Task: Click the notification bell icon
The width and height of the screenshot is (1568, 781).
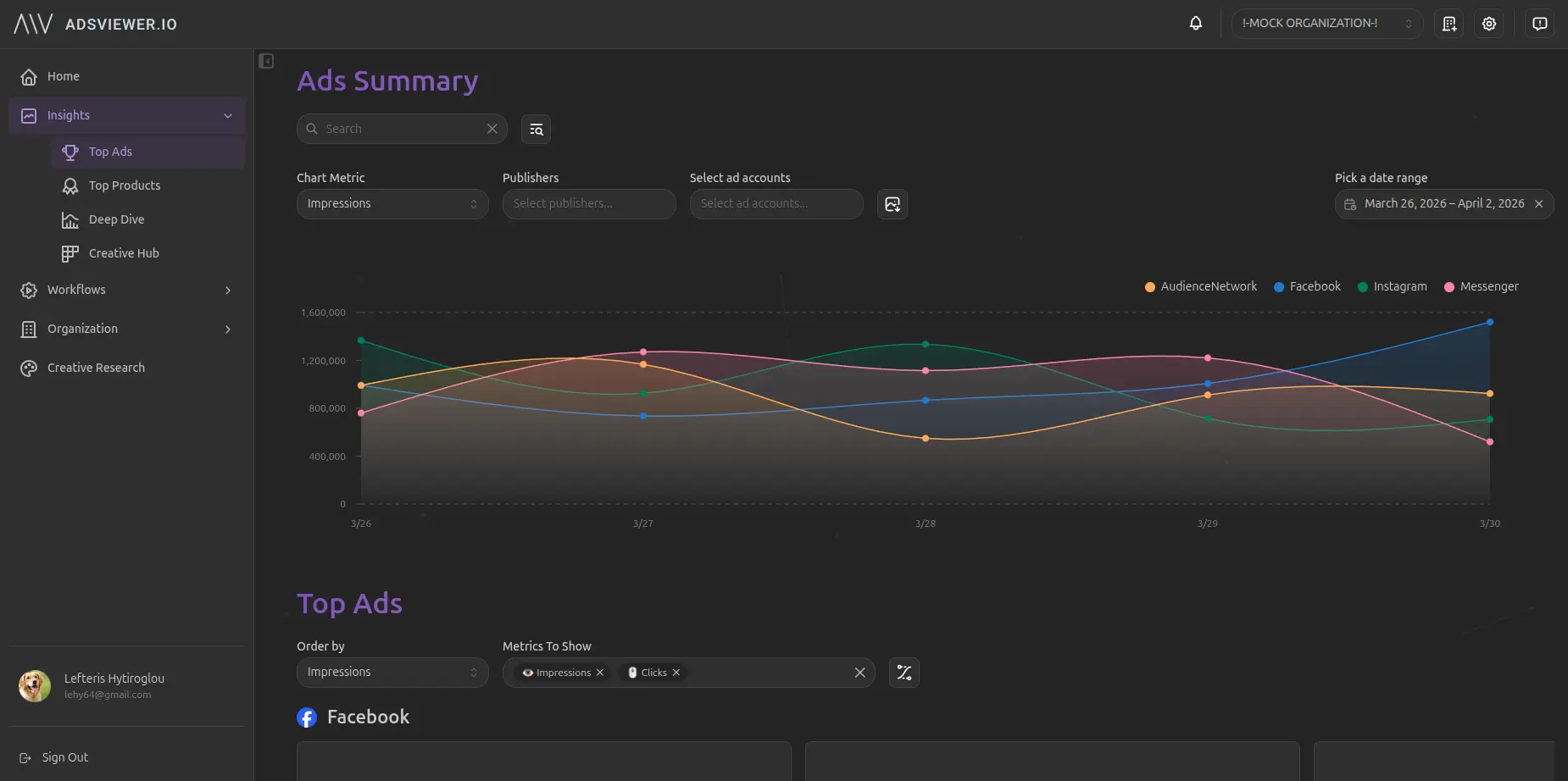Action: pyautogui.click(x=1195, y=23)
